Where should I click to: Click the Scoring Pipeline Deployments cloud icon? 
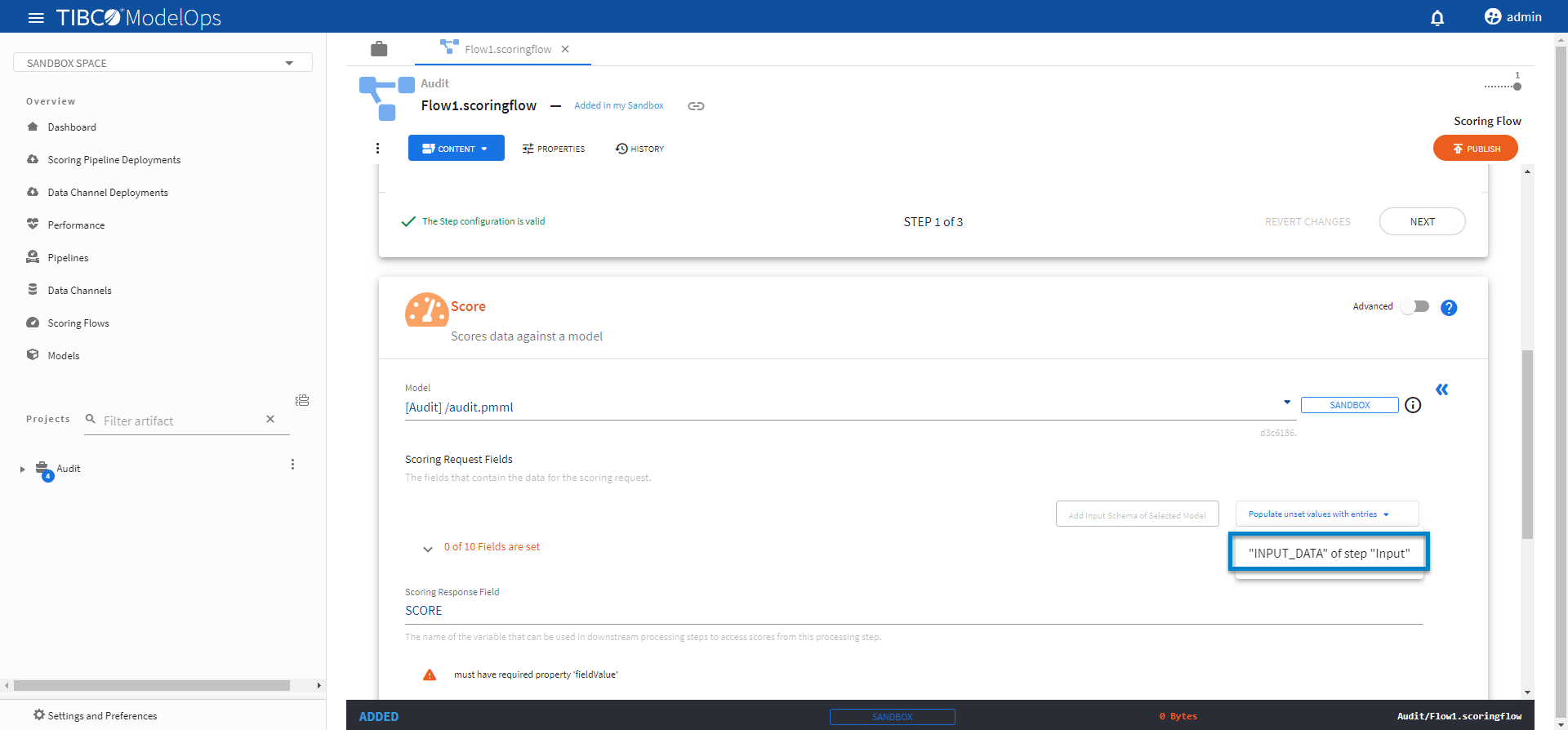tap(33, 159)
